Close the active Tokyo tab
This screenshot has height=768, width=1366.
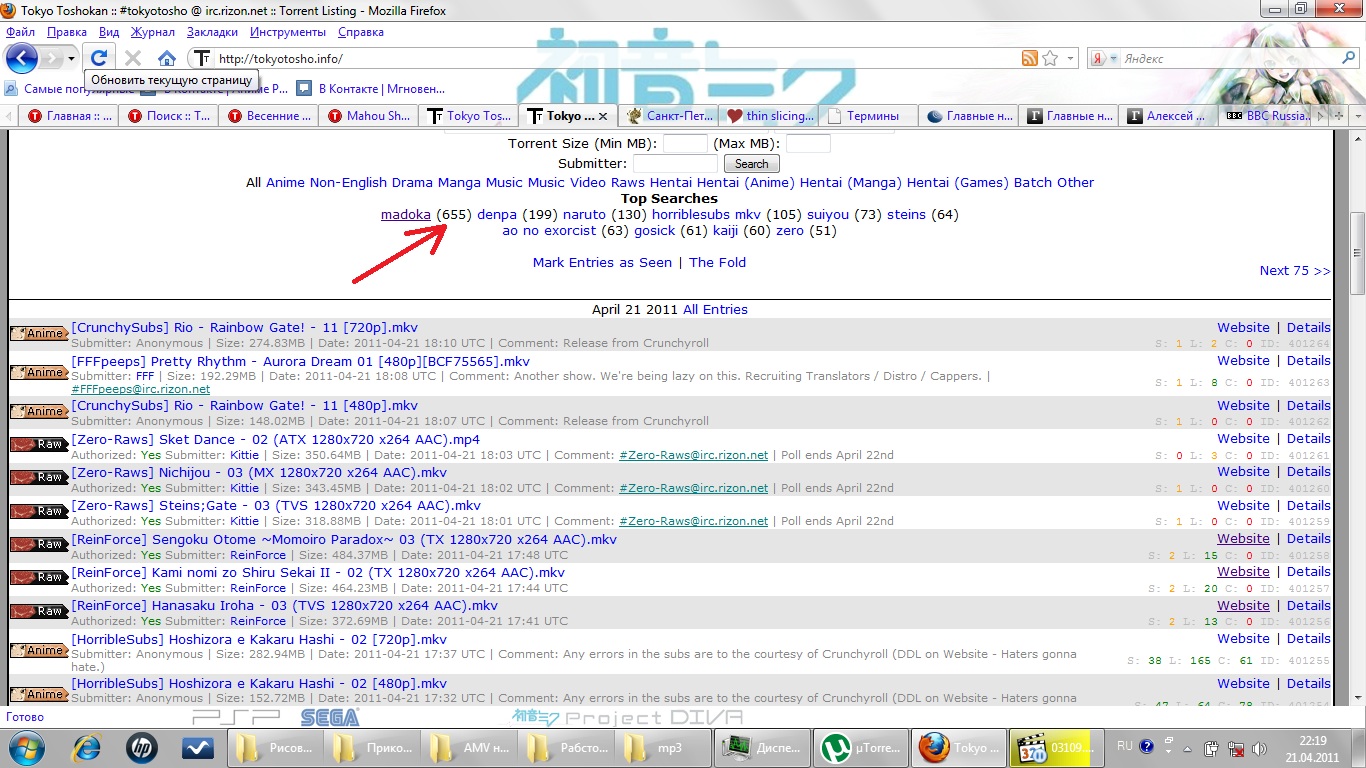[x=604, y=116]
